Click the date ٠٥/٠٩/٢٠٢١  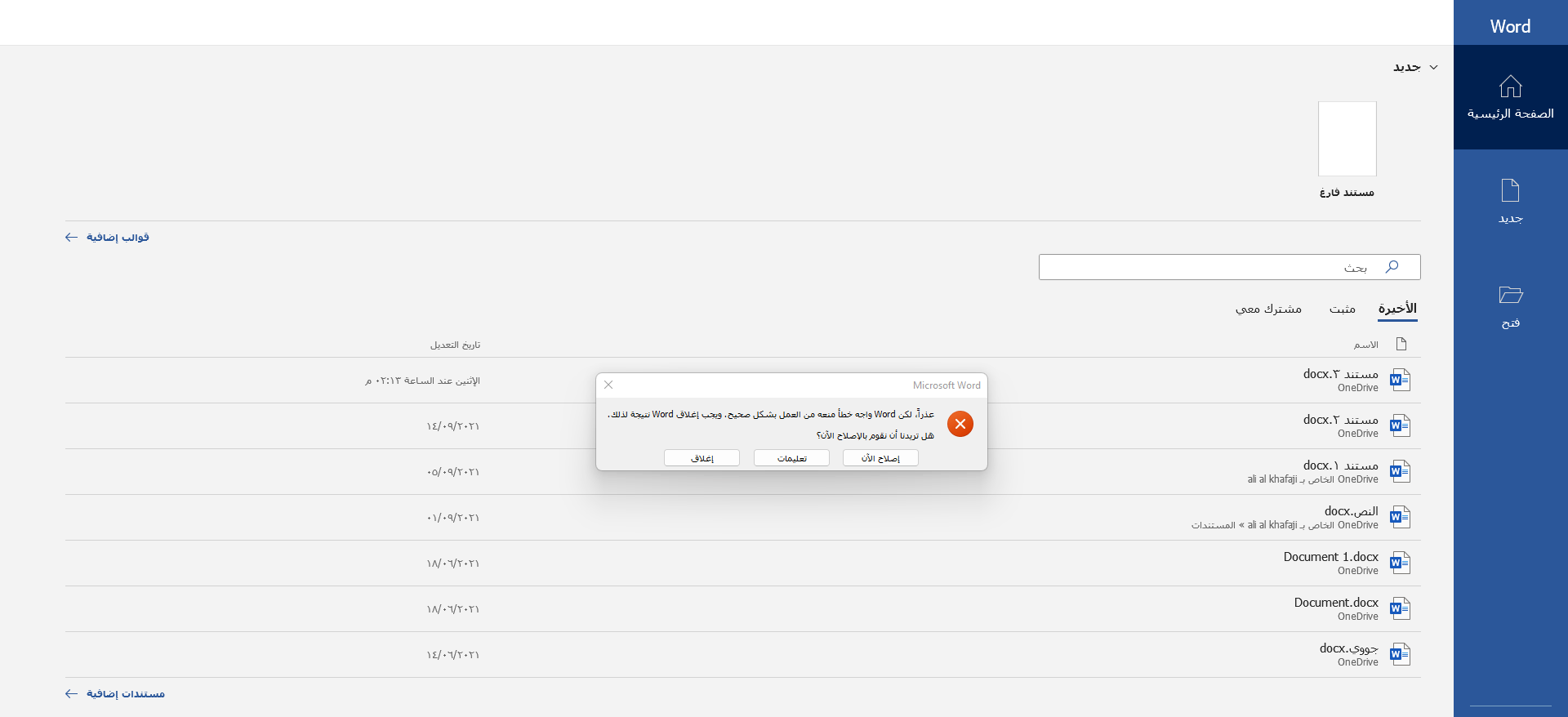click(453, 472)
